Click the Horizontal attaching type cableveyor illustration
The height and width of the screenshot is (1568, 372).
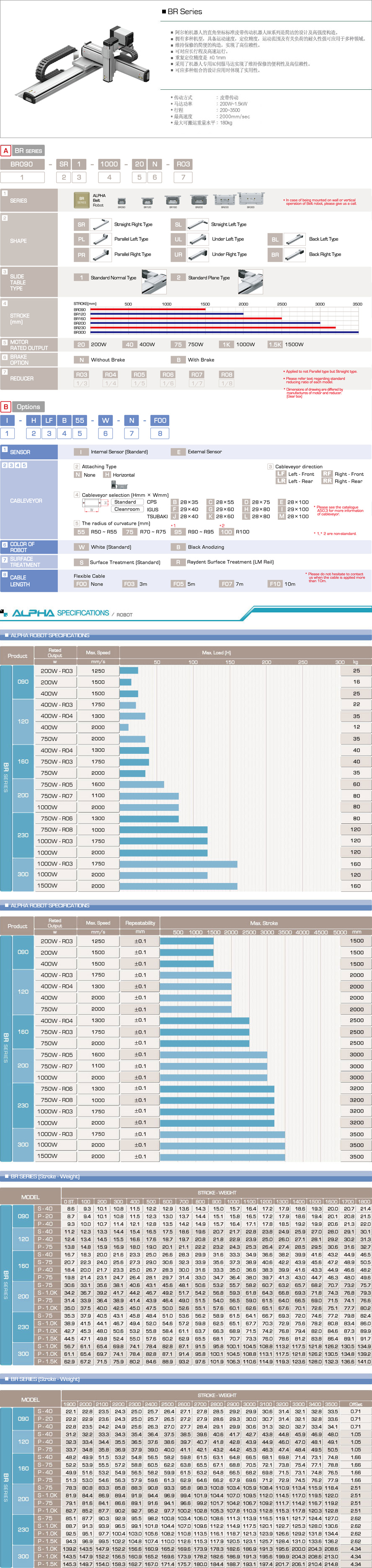pyautogui.click(x=119, y=485)
